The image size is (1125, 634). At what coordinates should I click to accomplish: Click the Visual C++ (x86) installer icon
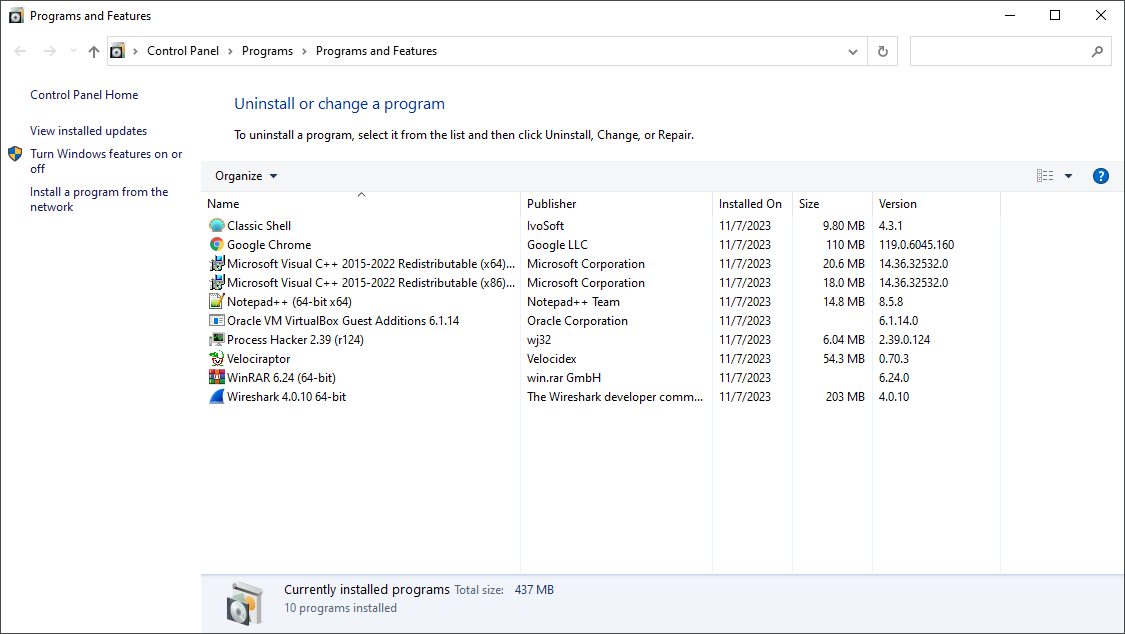click(217, 283)
